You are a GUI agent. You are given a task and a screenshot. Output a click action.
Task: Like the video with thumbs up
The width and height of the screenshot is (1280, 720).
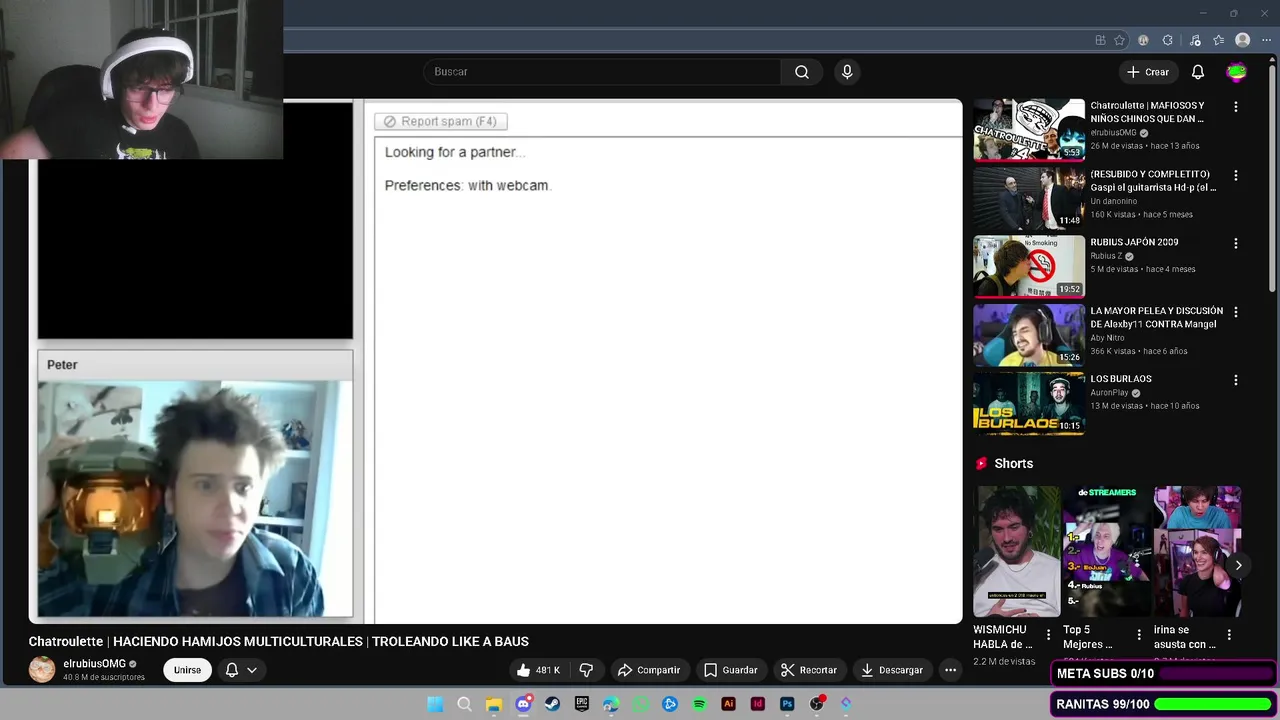click(538, 670)
